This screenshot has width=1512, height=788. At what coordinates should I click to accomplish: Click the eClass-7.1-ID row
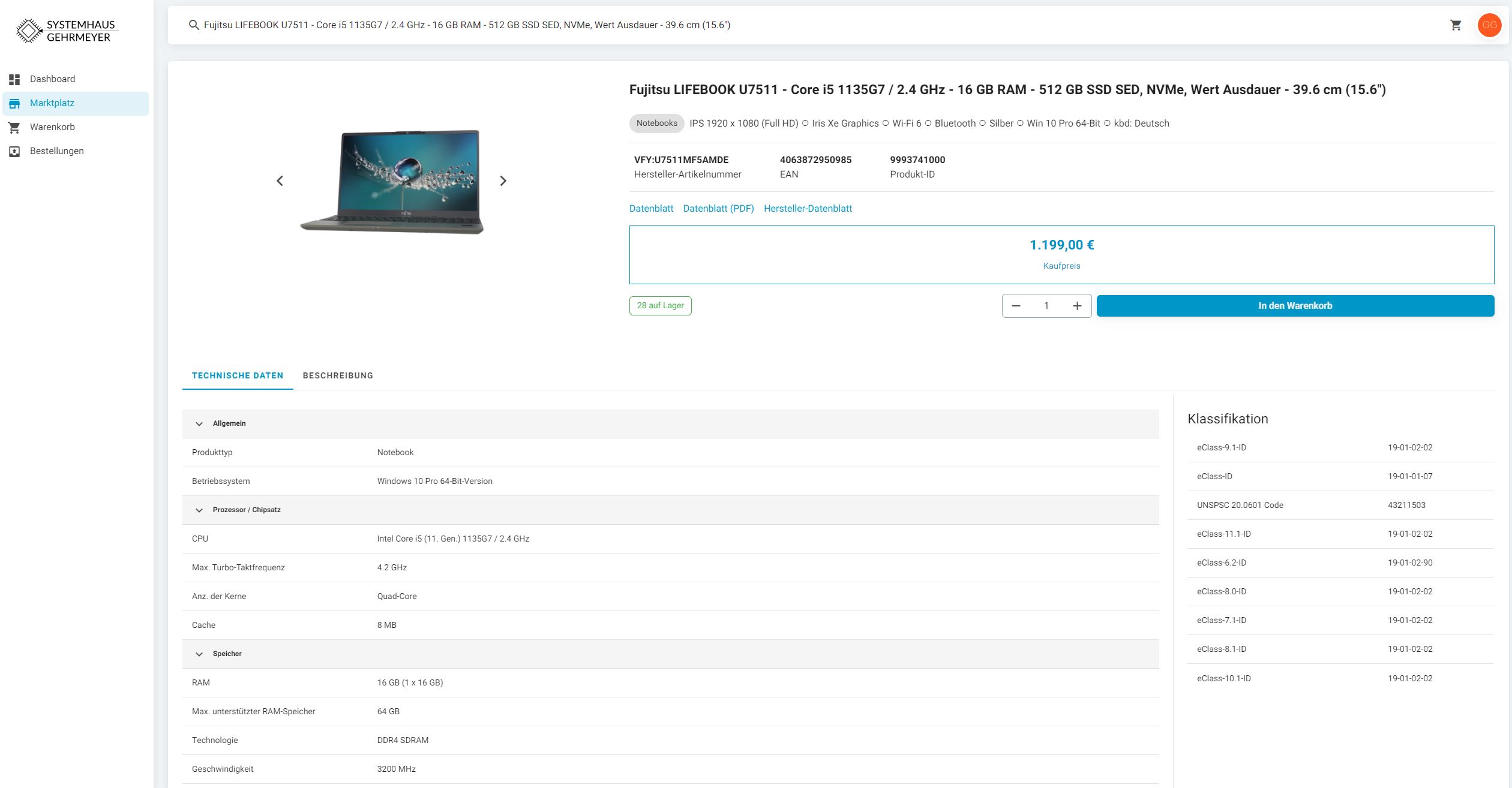[x=1340, y=621]
